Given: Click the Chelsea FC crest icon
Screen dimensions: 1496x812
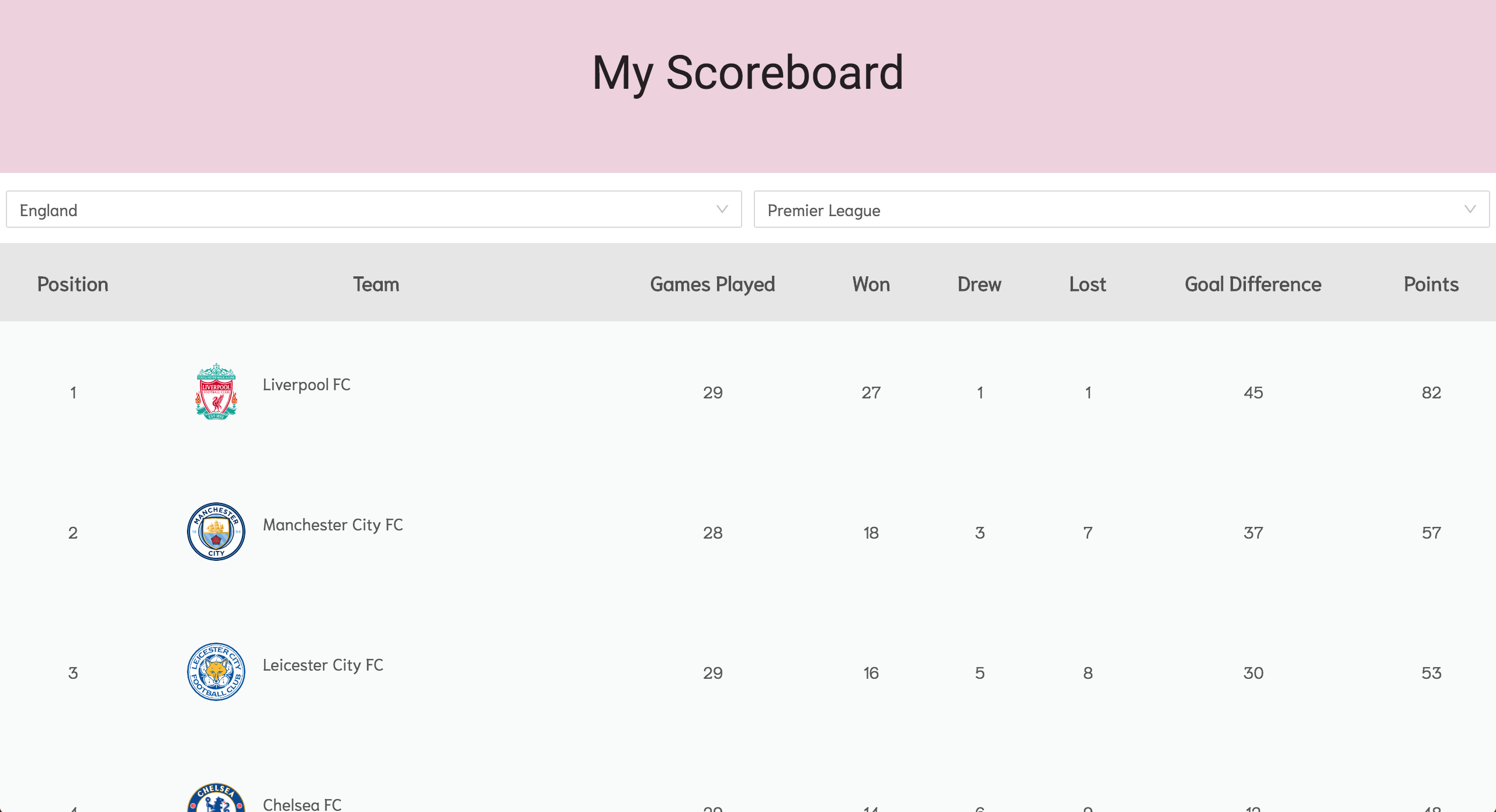Looking at the screenshot, I should click(x=216, y=797).
